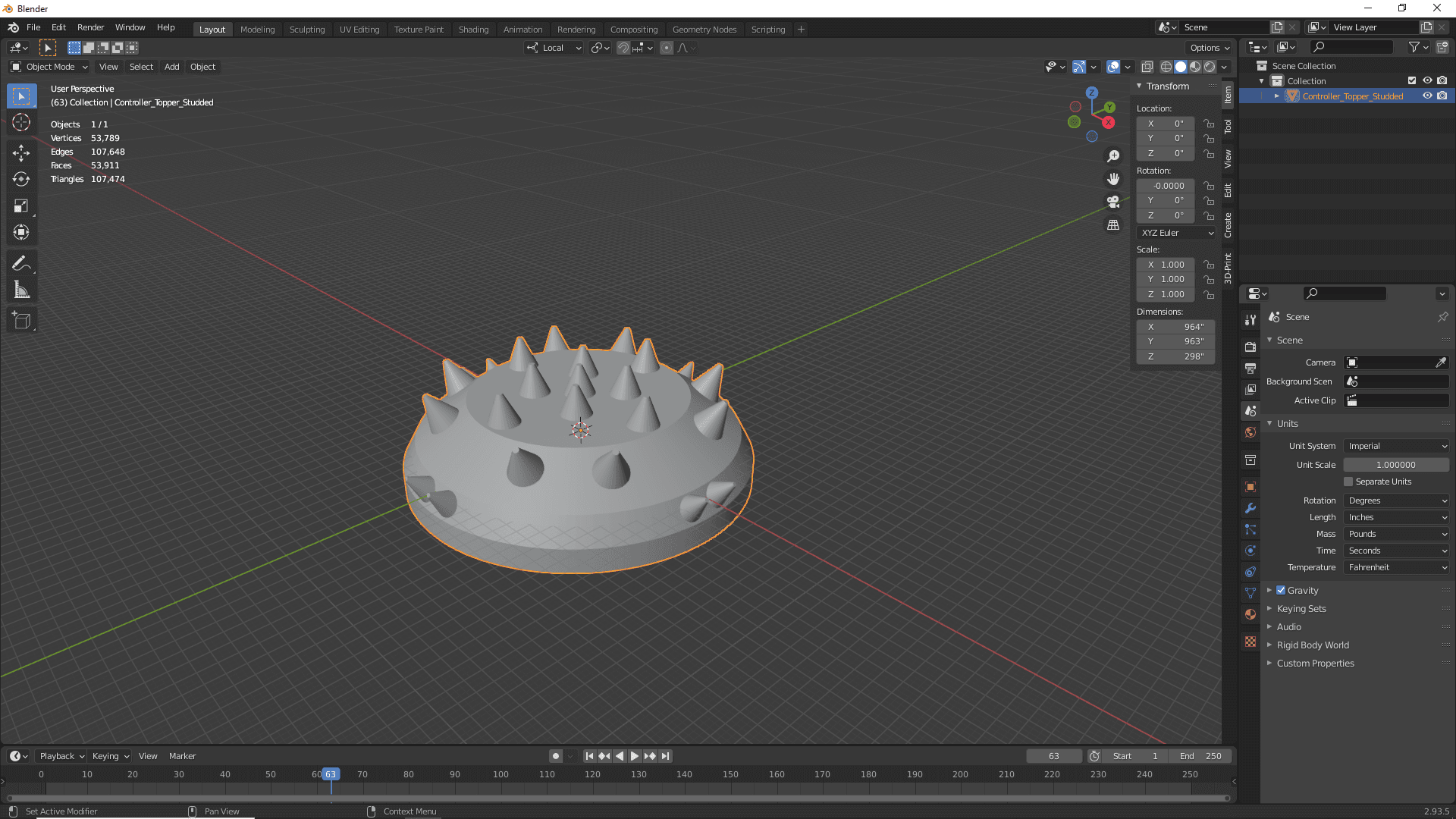Click Unit System Imperial dropdown
Image resolution: width=1456 pixels, height=819 pixels.
[x=1396, y=446]
